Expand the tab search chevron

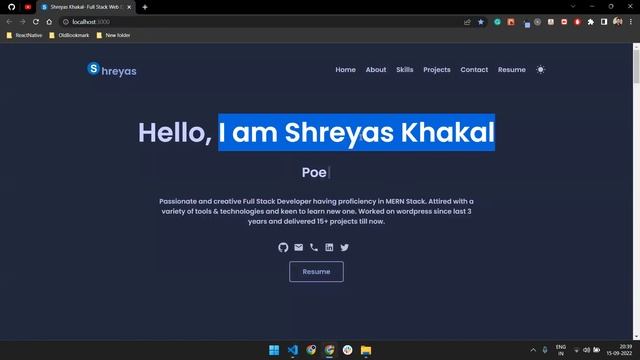pos(573,7)
